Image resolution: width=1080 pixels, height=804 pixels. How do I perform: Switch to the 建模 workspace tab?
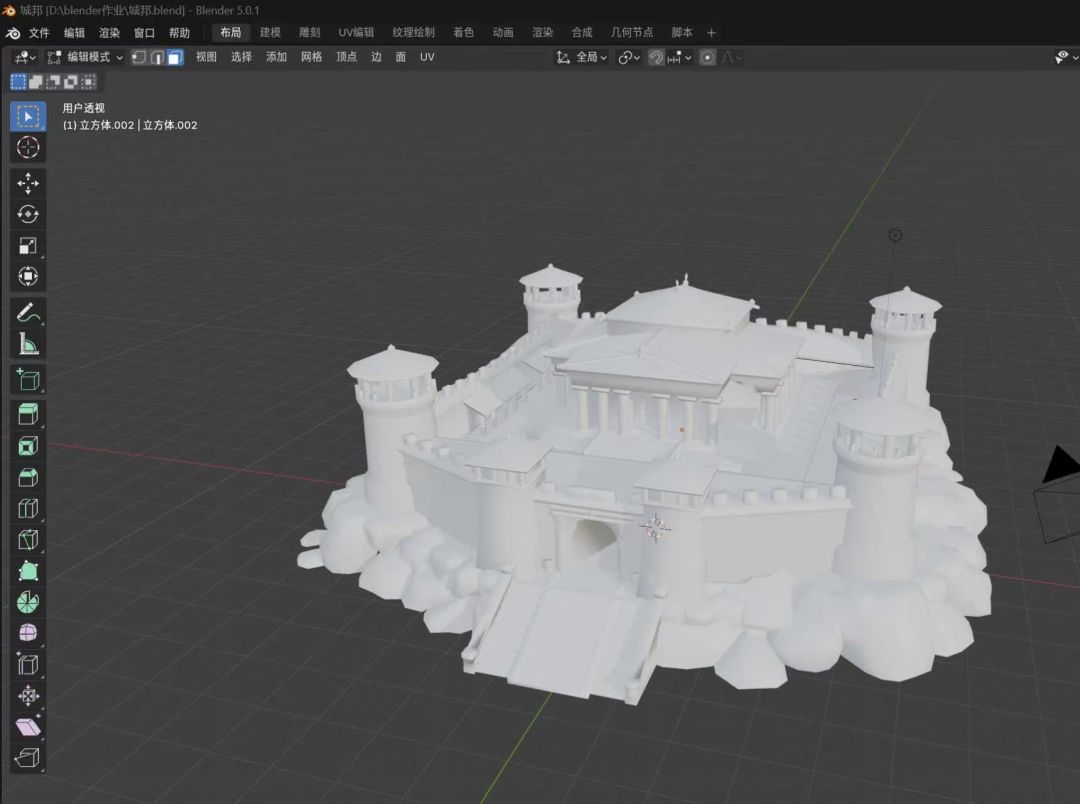tap(270, 32)
